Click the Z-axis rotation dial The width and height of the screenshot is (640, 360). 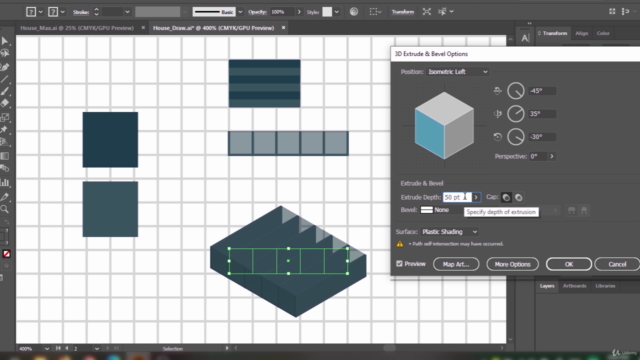pos(516,137)
